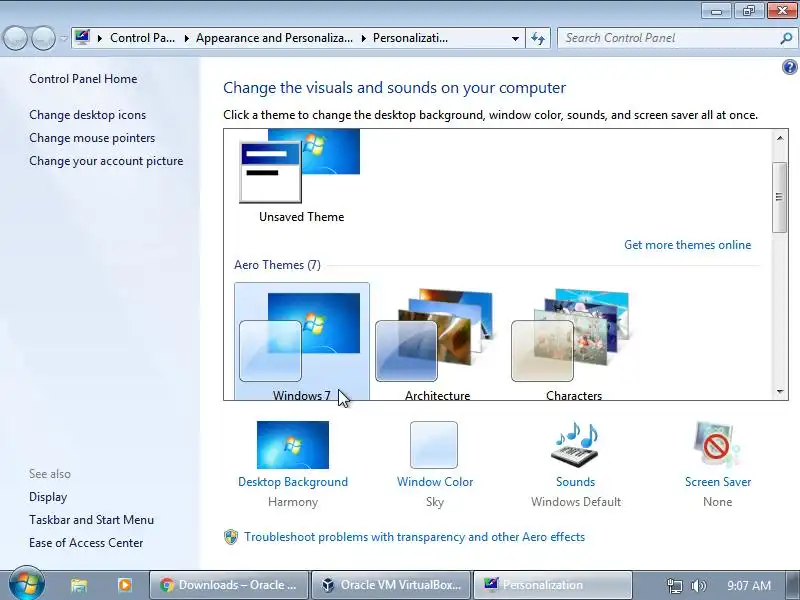
Task: Open Windows Media Player from the taskbar
Action: pyautogui.click(x=124, y=585)
